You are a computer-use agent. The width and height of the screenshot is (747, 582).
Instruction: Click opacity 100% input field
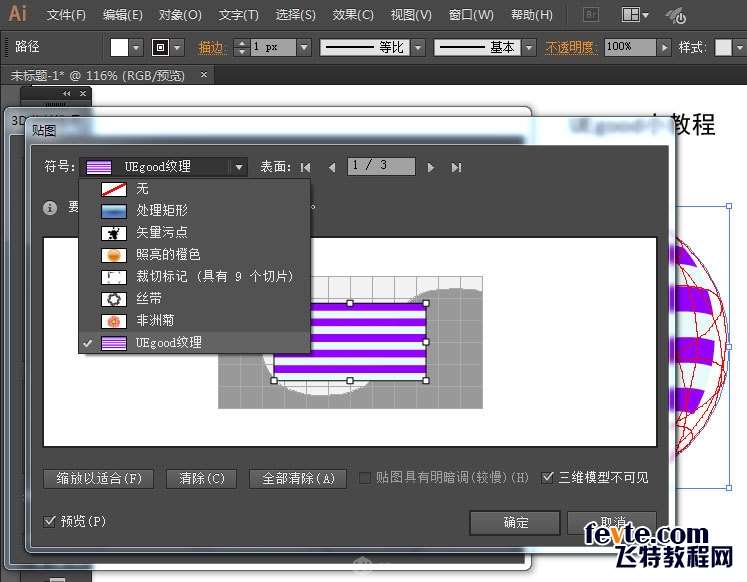[630, 47]
